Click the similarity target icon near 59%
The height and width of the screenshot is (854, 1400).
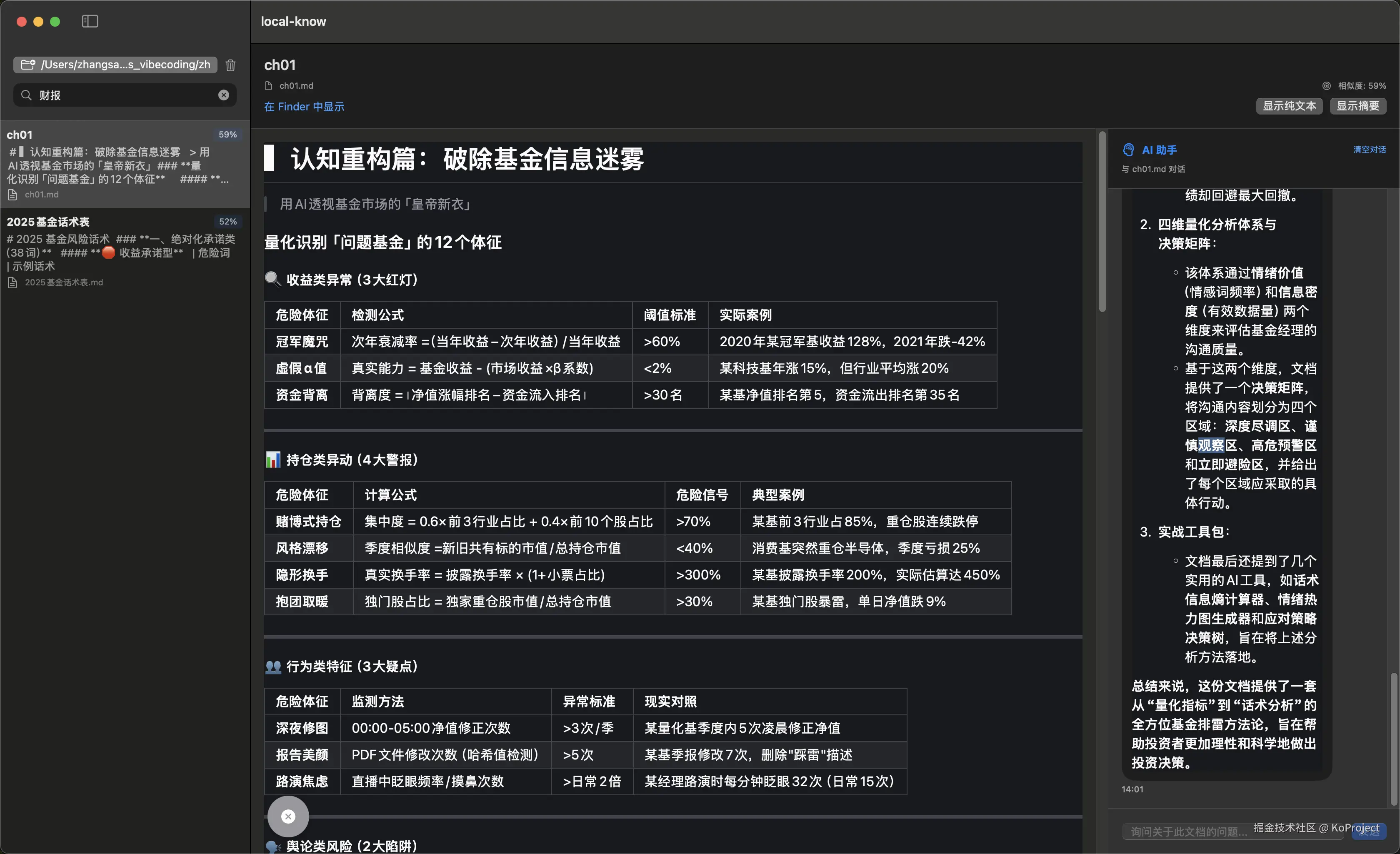coord(1326,85)
